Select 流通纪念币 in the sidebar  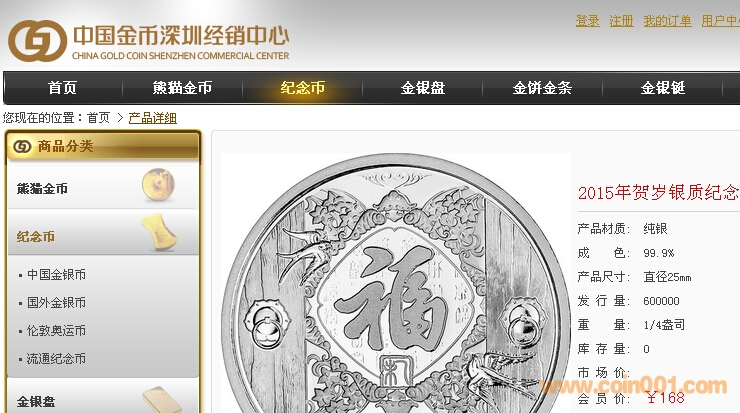[x=56, y=359]
